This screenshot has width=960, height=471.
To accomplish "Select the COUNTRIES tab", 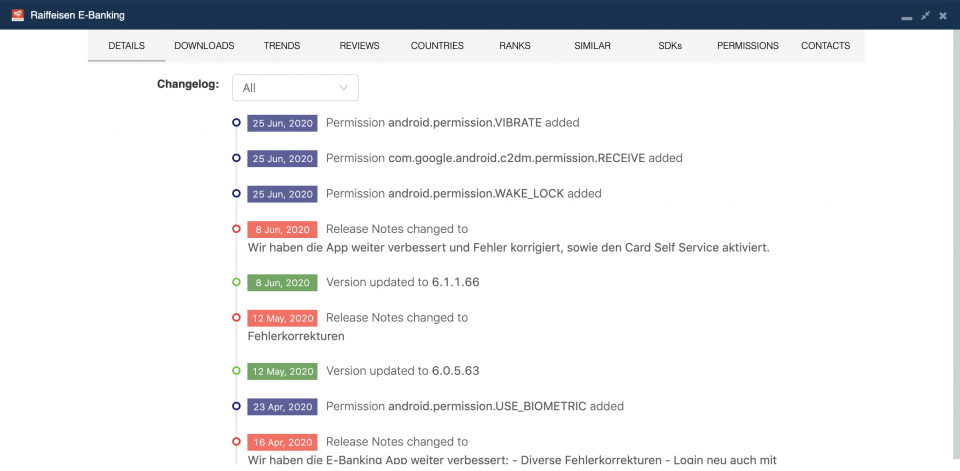I will 437,45.
